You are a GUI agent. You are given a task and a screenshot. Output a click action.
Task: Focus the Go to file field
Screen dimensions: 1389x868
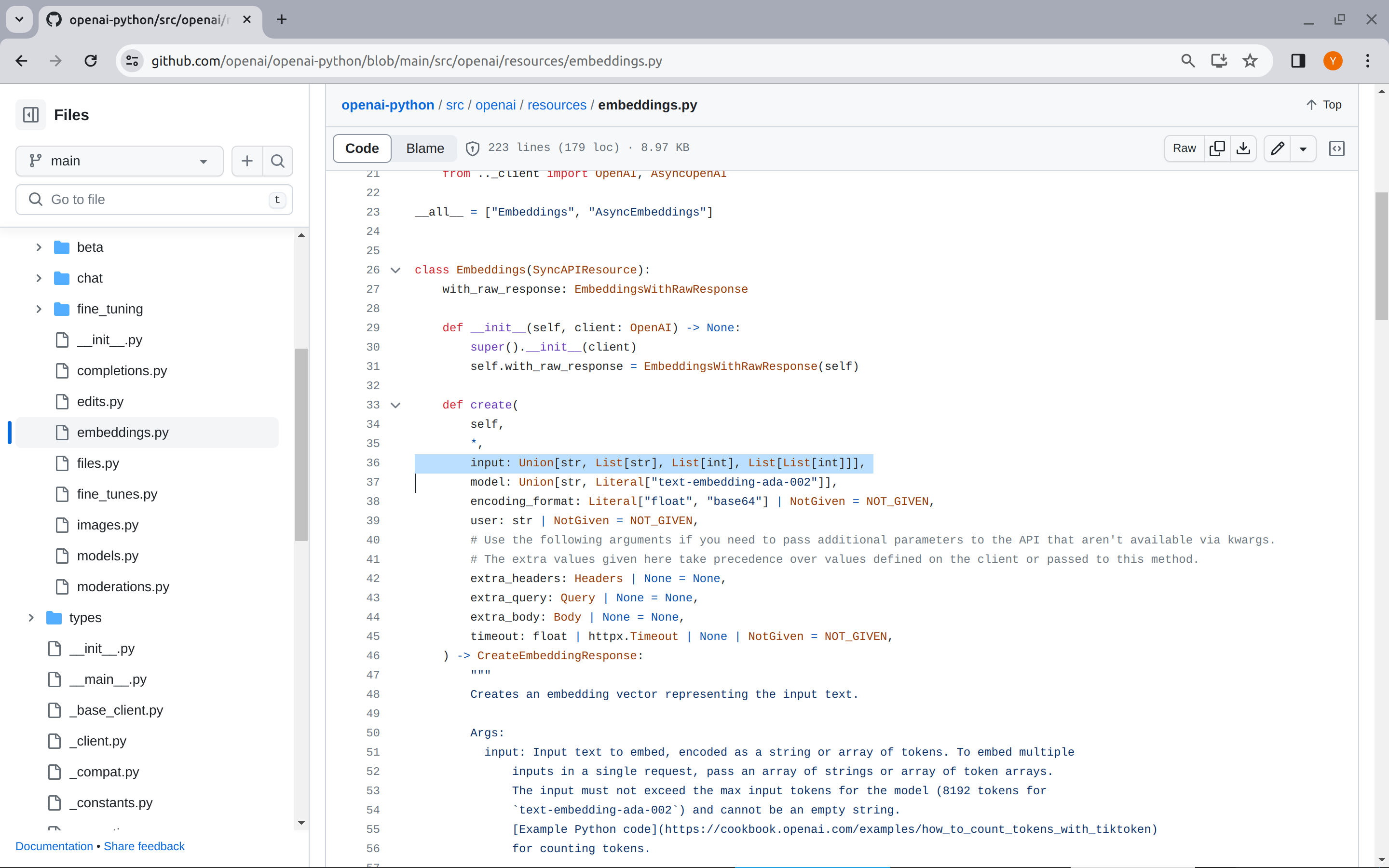154,200
